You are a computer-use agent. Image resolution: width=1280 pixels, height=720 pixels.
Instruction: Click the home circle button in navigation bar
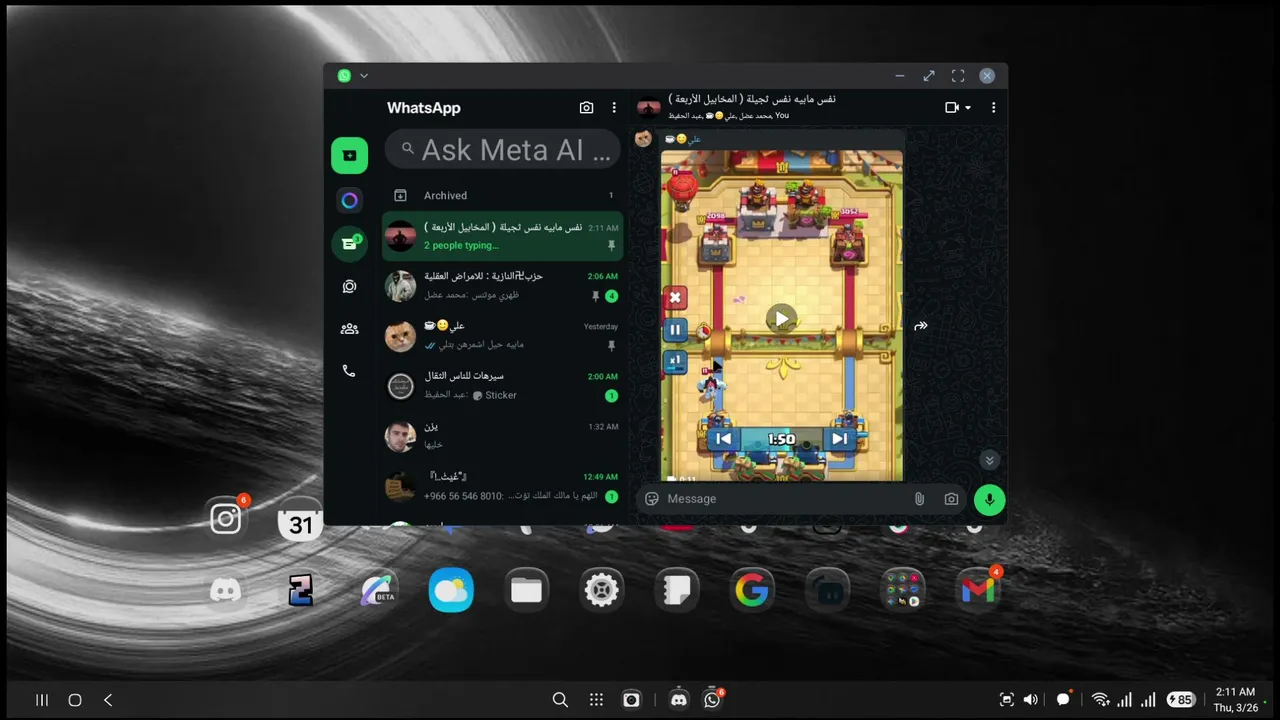pyautogui.click(x=74, y=700)
